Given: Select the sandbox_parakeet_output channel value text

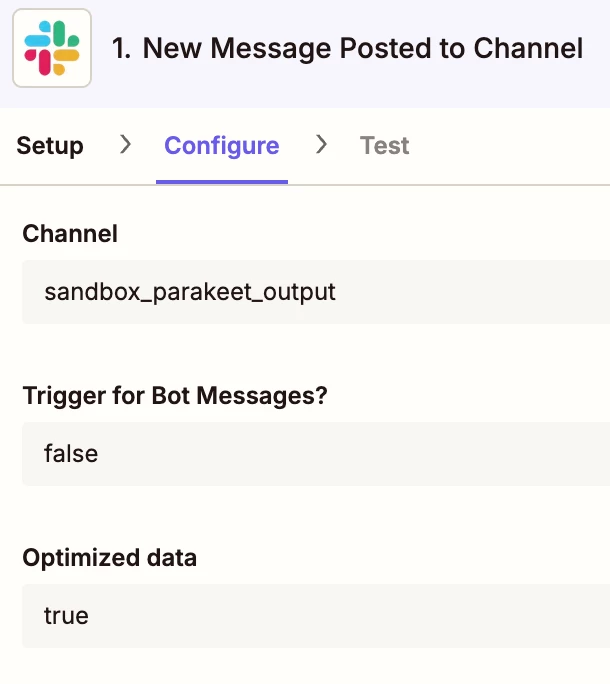Looking at the screenshot, I should coord(190,292).
